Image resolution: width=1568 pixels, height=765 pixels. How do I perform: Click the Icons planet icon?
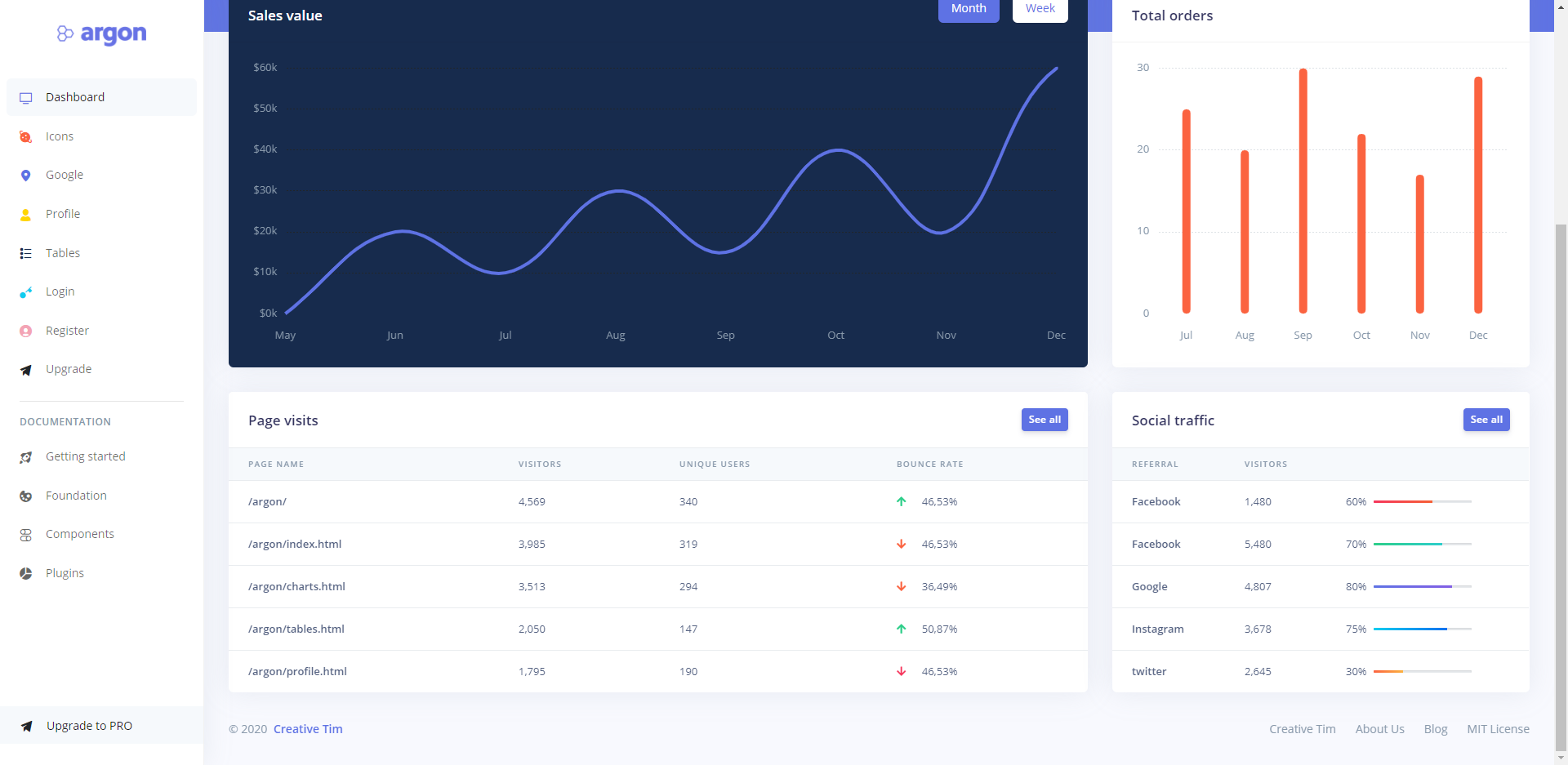(26, 137)
